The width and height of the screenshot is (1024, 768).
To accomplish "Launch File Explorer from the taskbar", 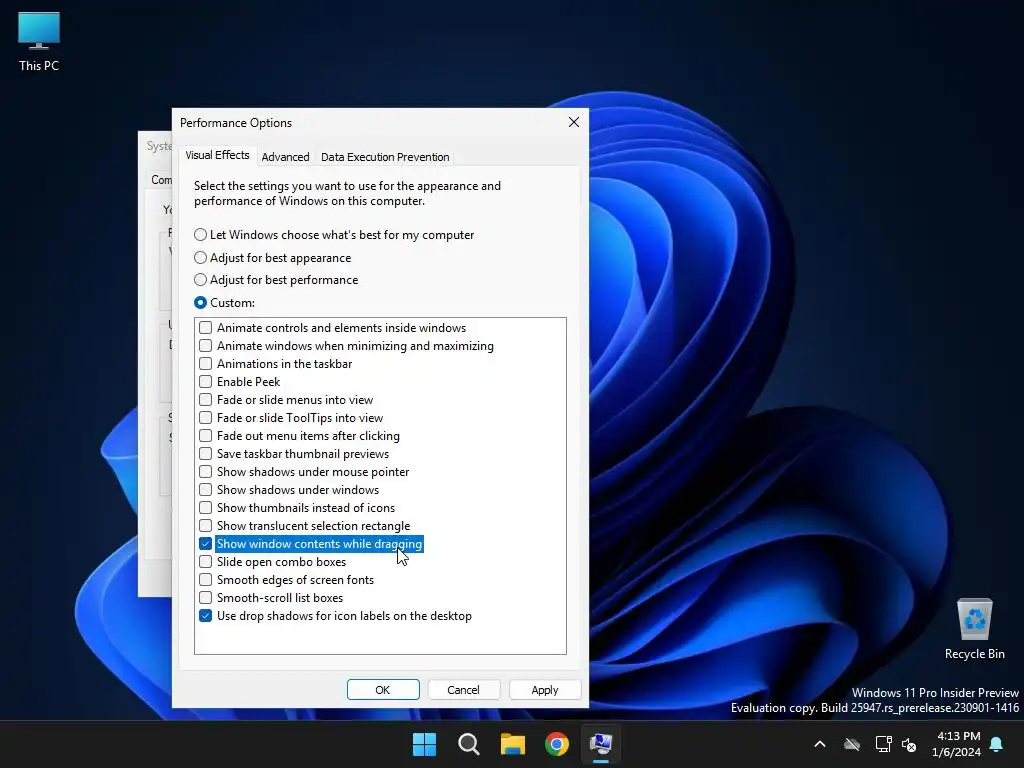I will pyautogui.click(x=513, y=744).
